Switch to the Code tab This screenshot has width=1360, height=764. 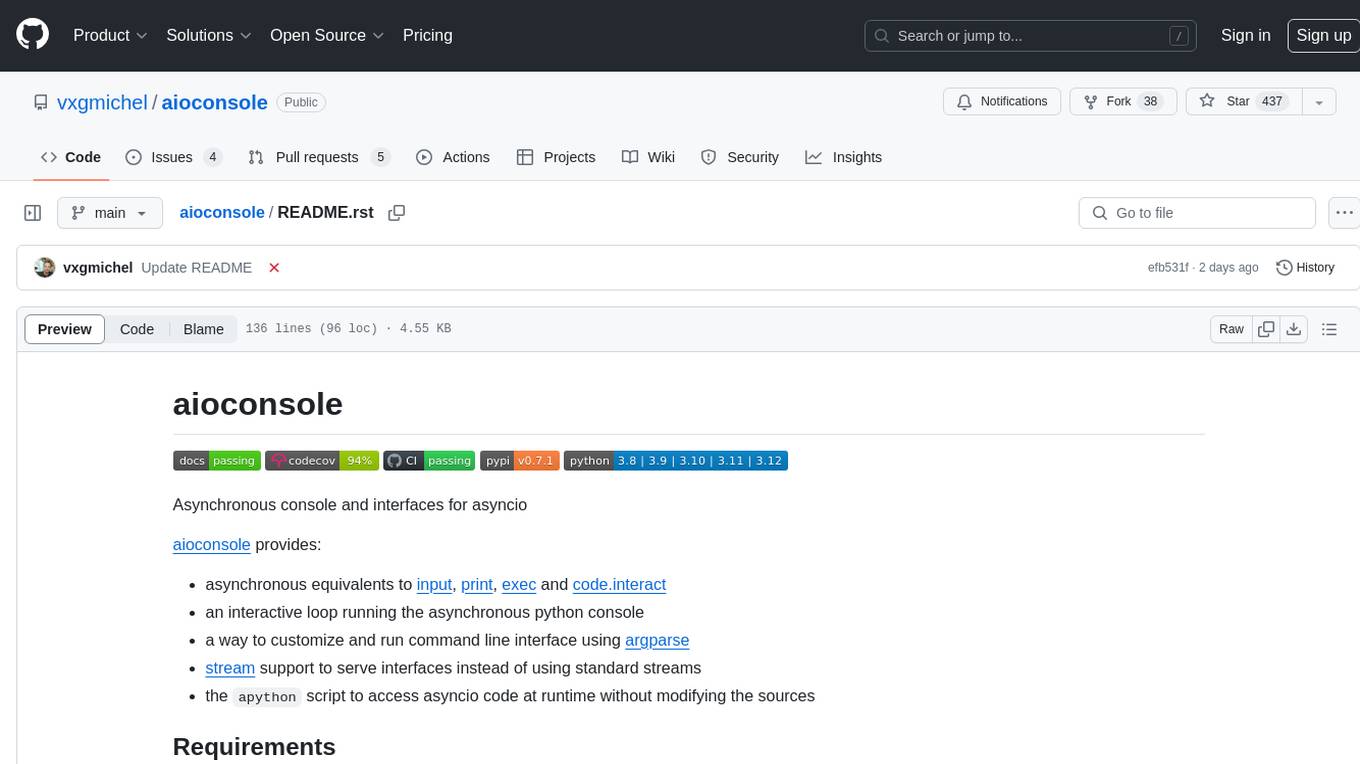click(x=70, y=157)
